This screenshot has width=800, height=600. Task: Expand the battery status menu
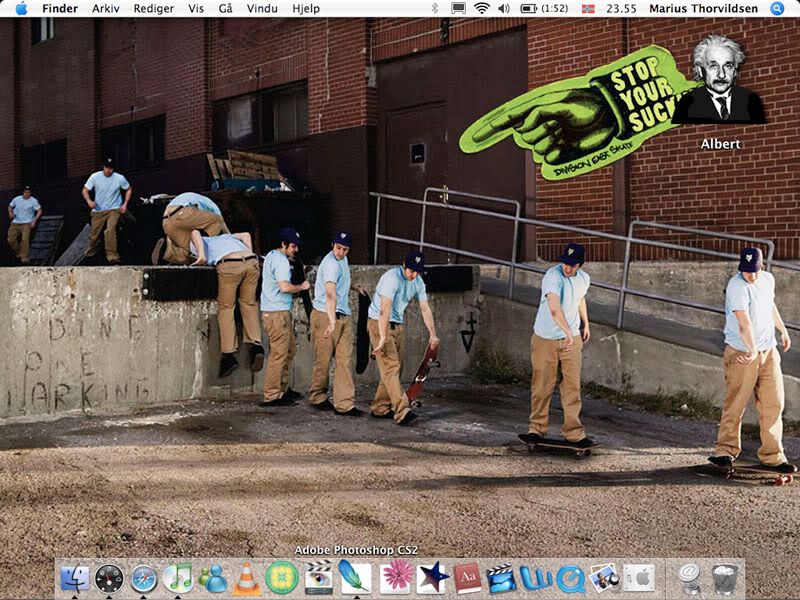tap(545, 8)
